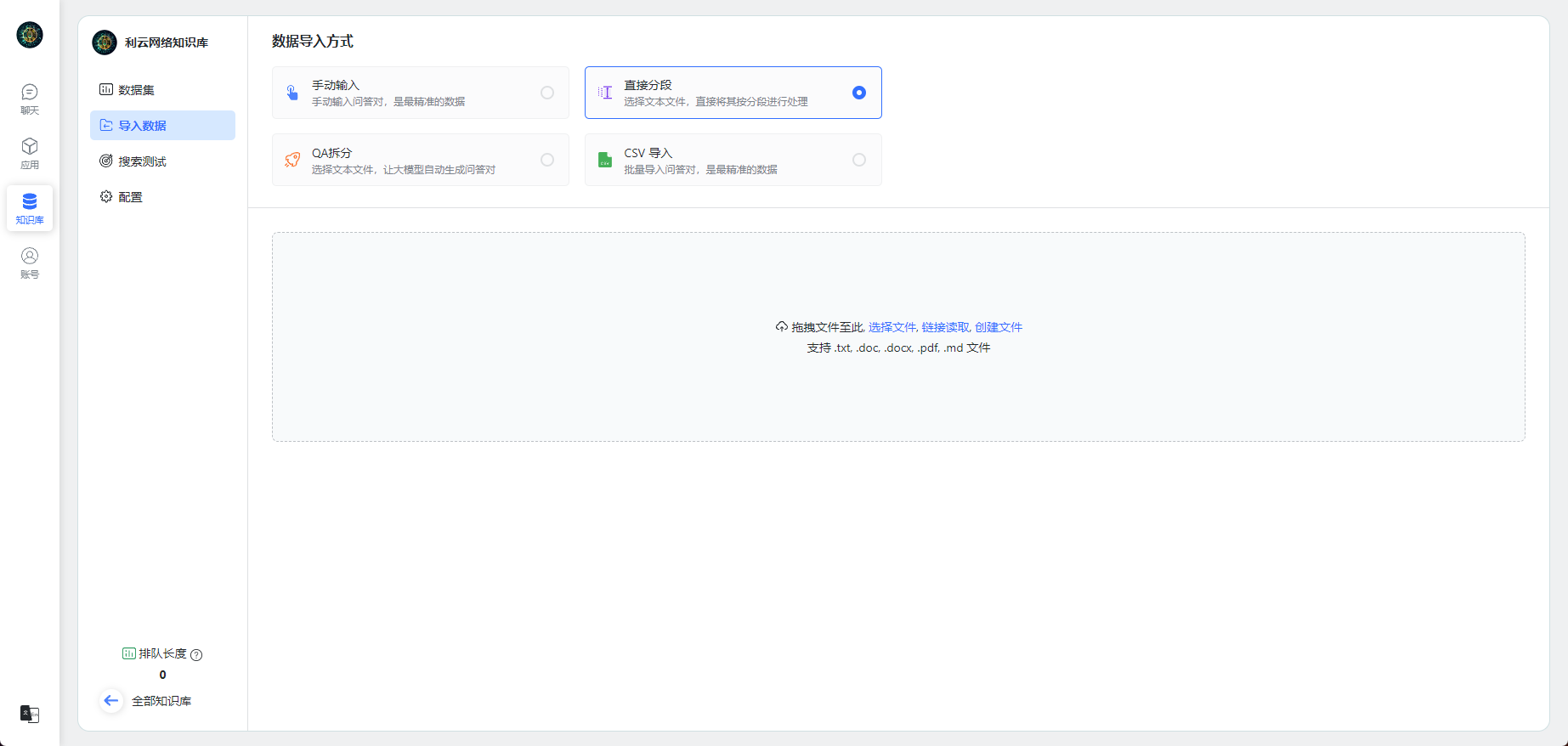Open the 配置 settings menu item
Screen dimensions: 1568x746
162,197
